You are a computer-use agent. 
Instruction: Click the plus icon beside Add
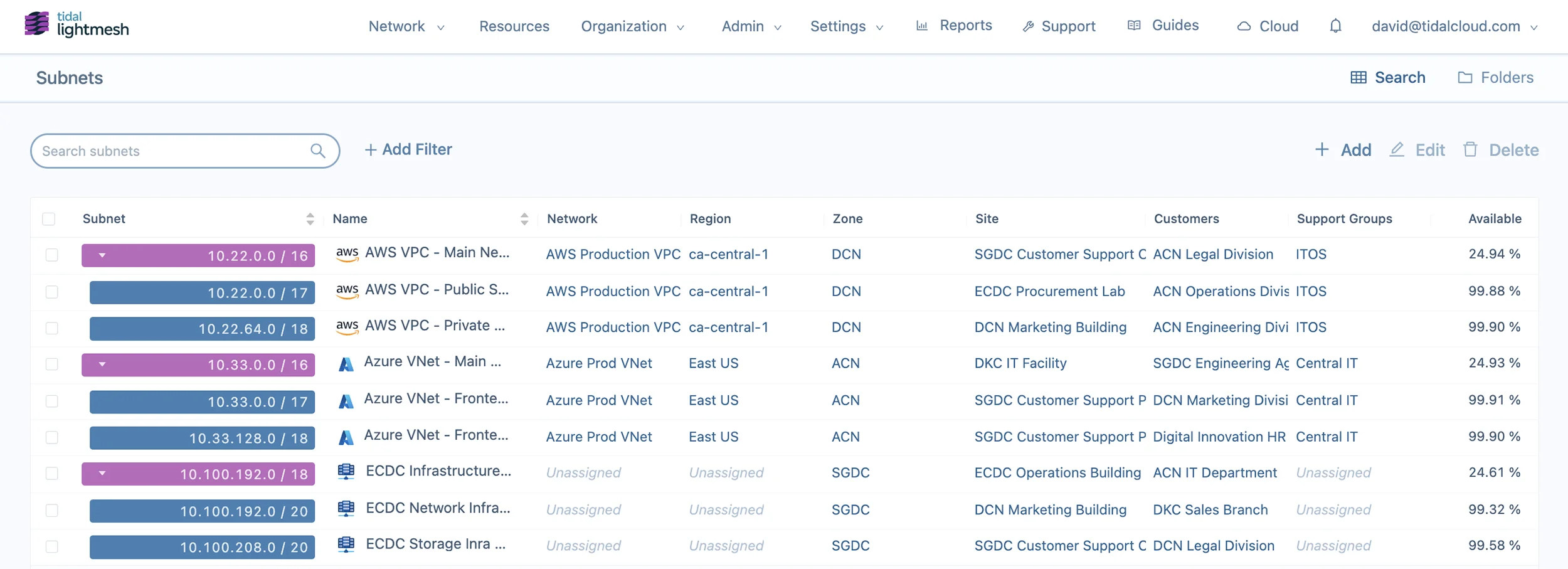1322,149
